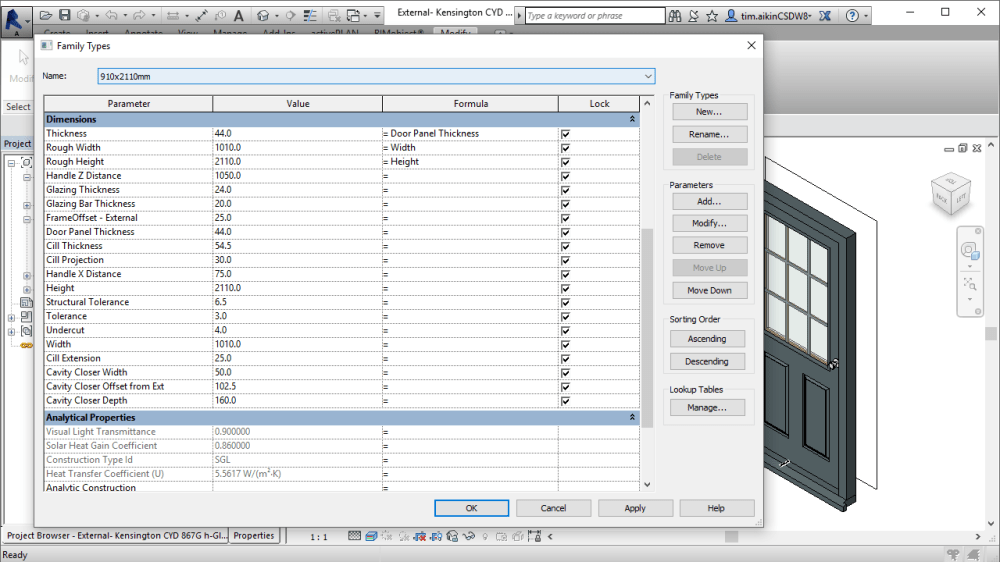Toggle the Lock checkbox for Cill Thickness
Screen dimensions: 1000x562
566,246
